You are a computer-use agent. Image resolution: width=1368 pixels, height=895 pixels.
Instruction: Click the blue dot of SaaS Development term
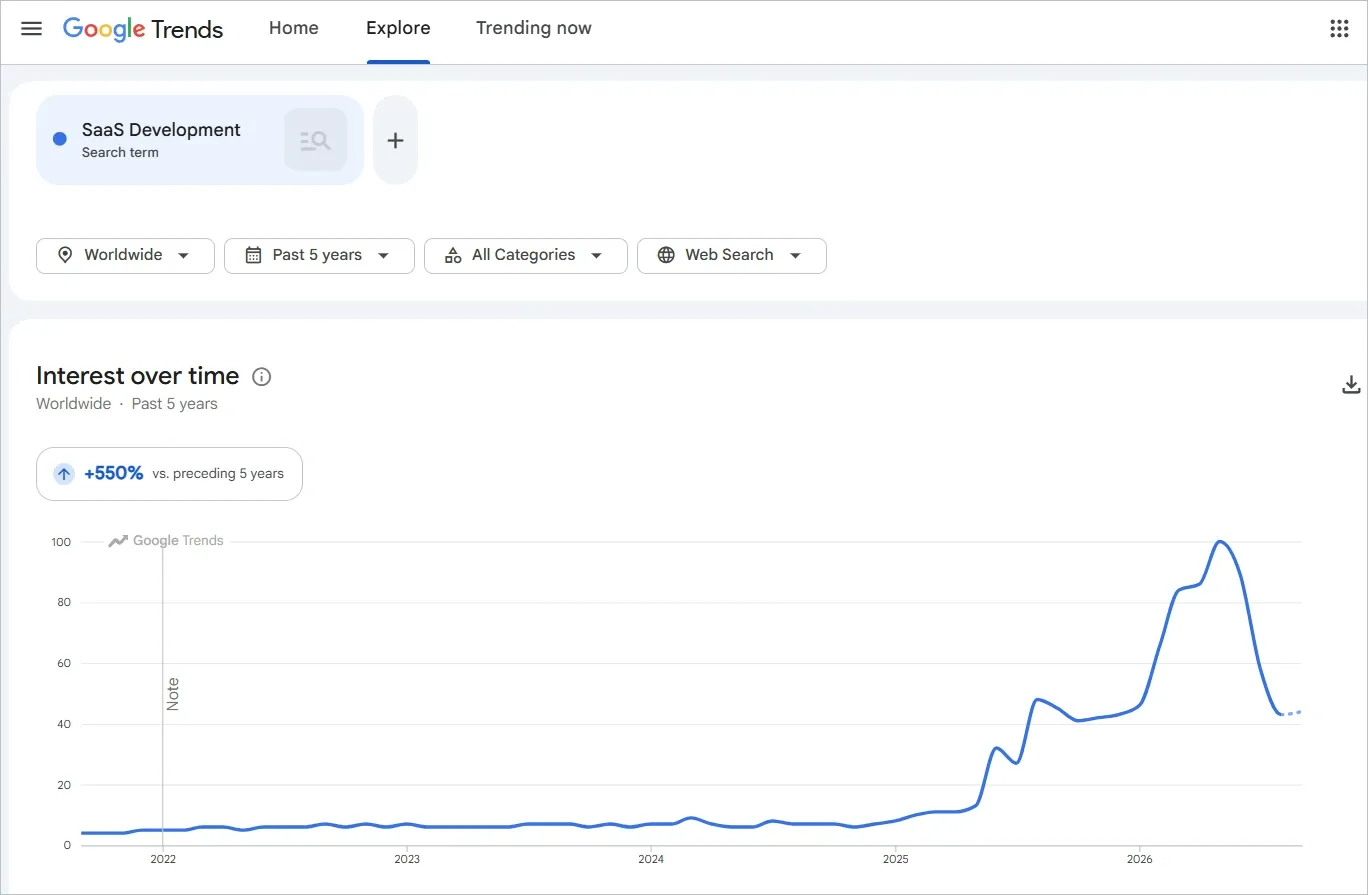pos(59,139)
